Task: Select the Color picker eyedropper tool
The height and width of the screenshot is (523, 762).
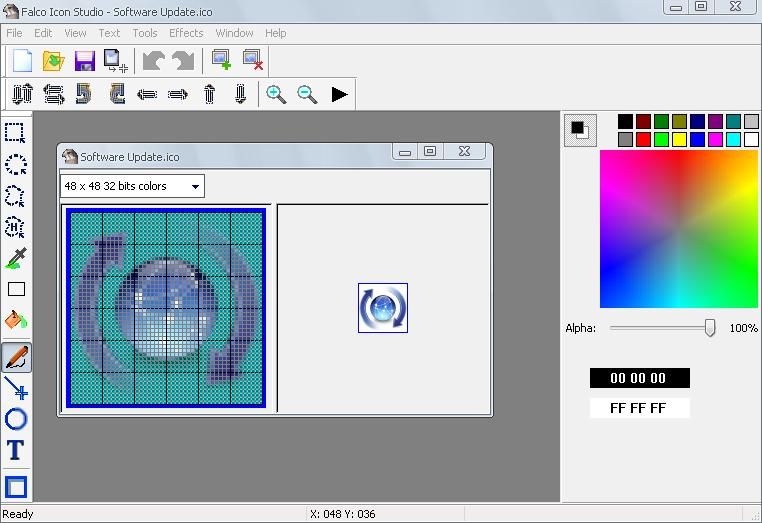Action: [16, 259]
